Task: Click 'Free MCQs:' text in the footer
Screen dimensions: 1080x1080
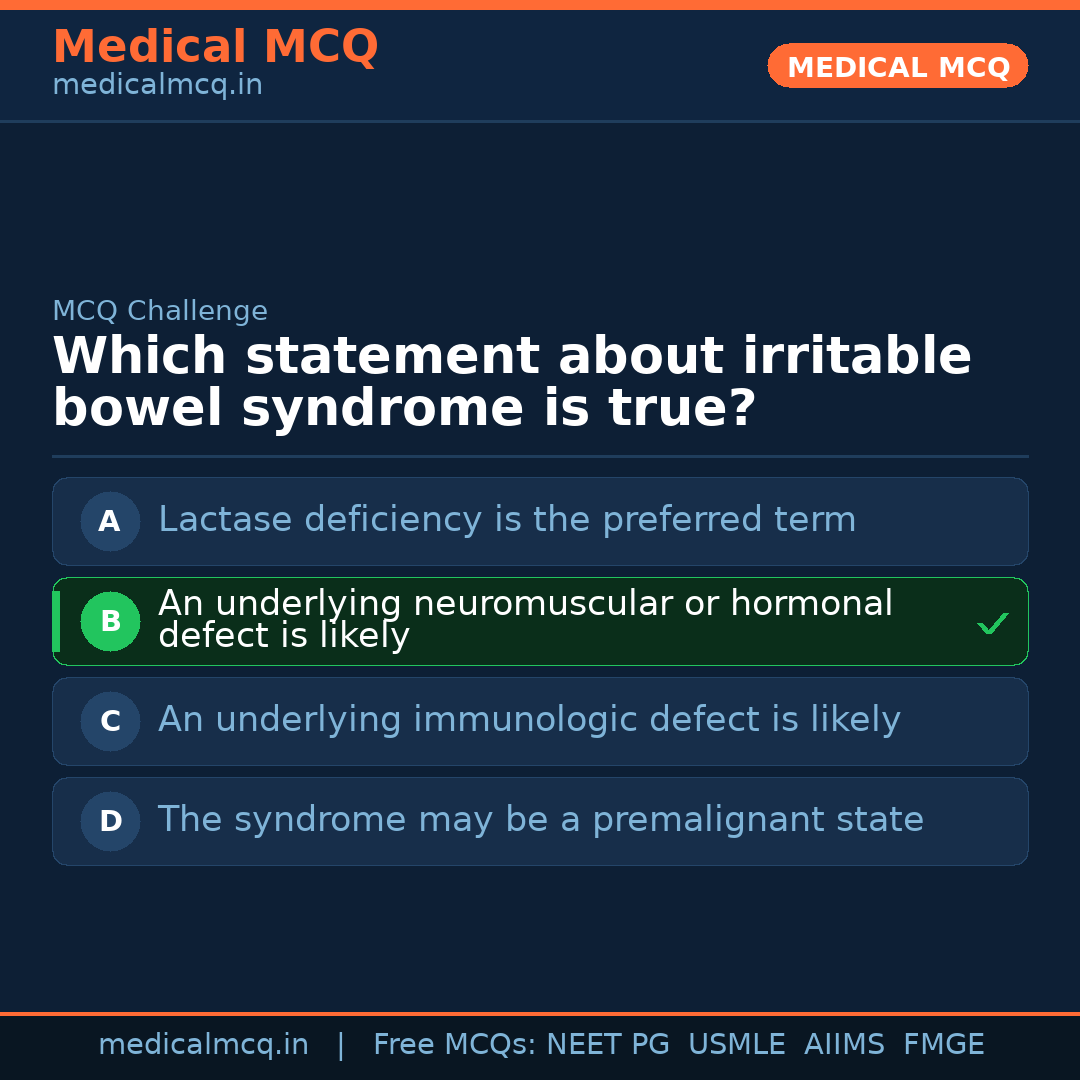Action: pos(454,1045)
